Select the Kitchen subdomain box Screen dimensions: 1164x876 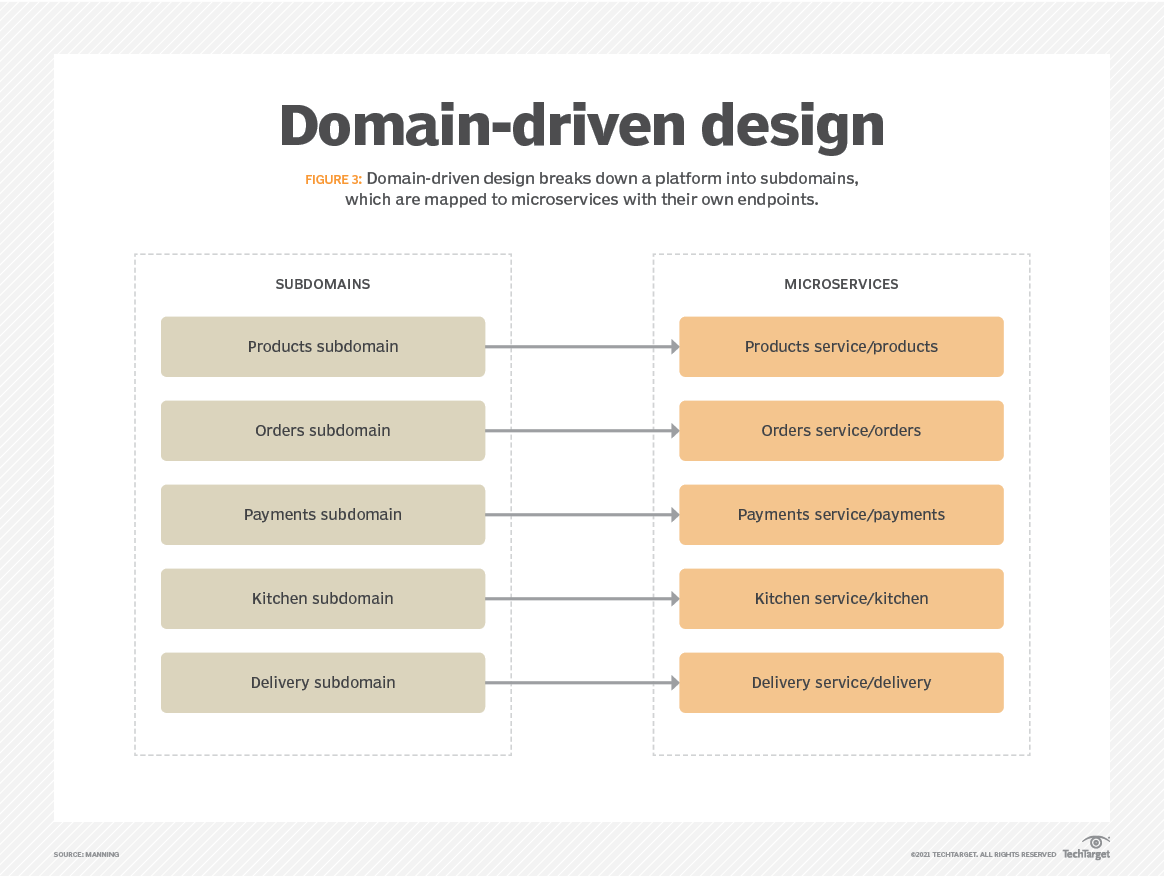(323, 598)
